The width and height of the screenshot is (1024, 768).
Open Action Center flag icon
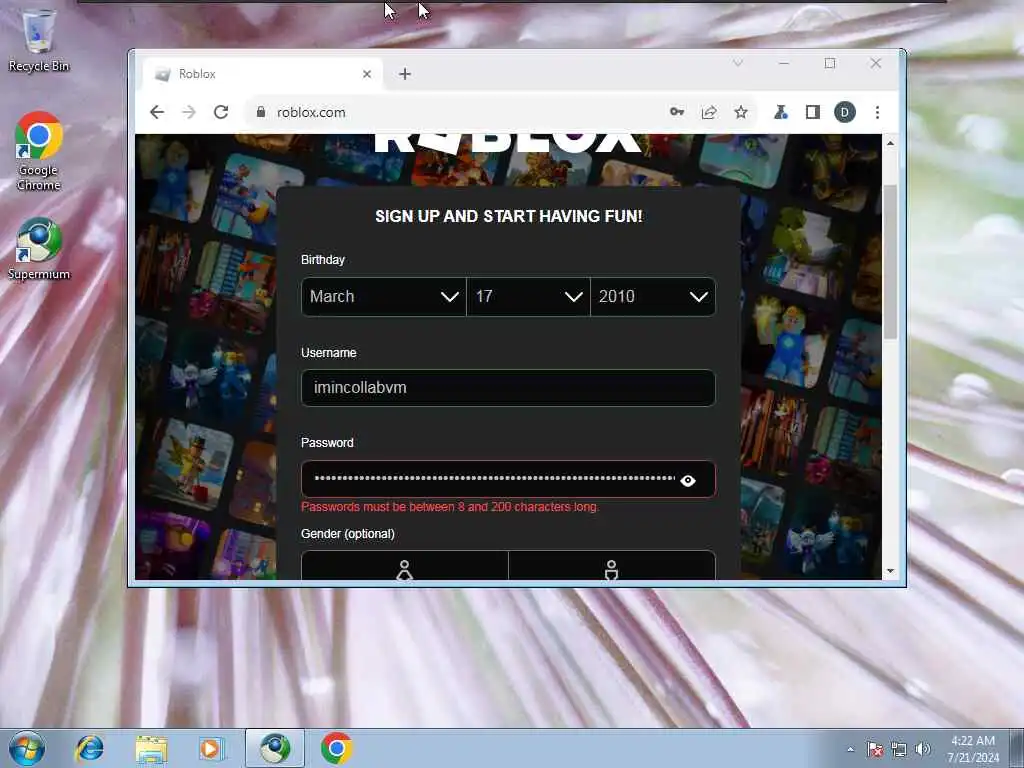[x=874, y=749]
